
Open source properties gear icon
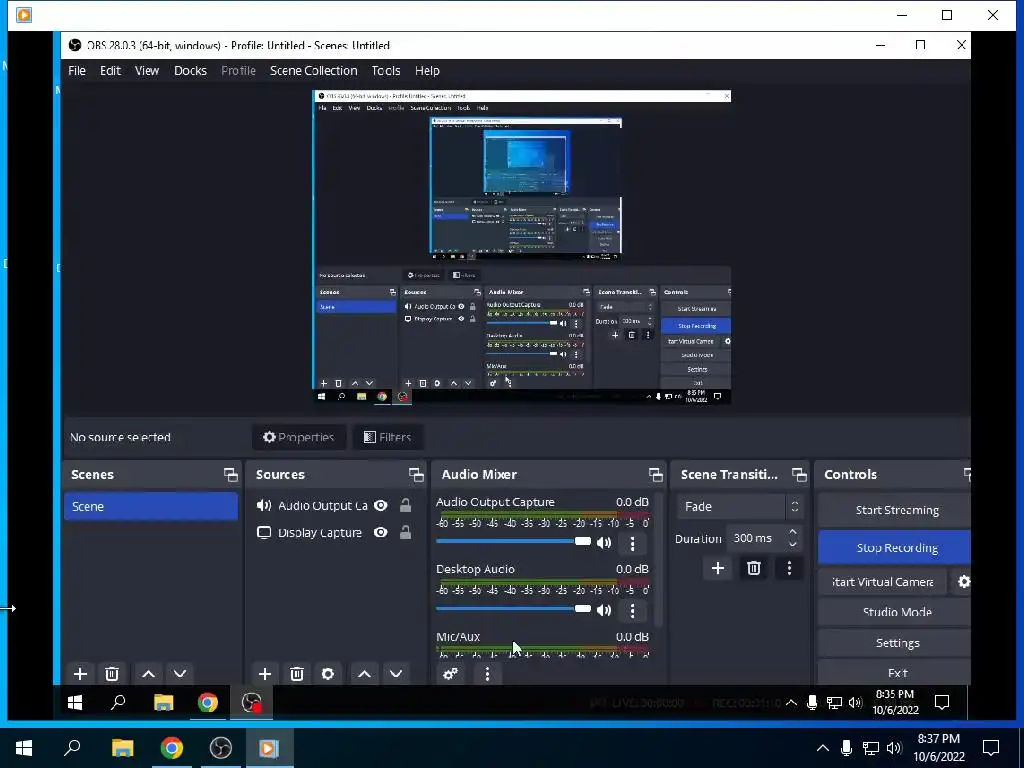point(328,673)
